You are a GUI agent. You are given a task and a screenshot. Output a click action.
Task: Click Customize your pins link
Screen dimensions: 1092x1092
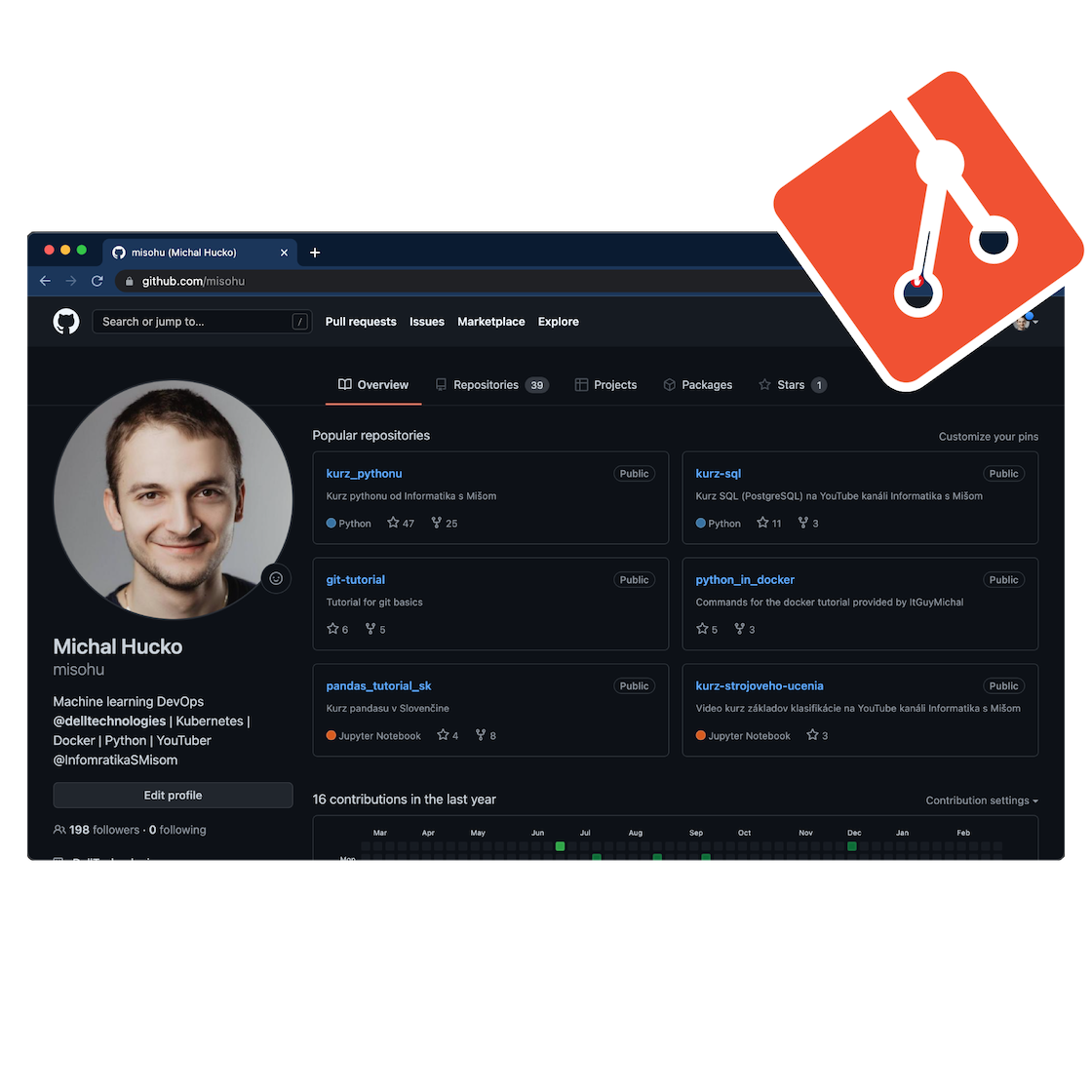pyautogui.click(x=989, y=437)
